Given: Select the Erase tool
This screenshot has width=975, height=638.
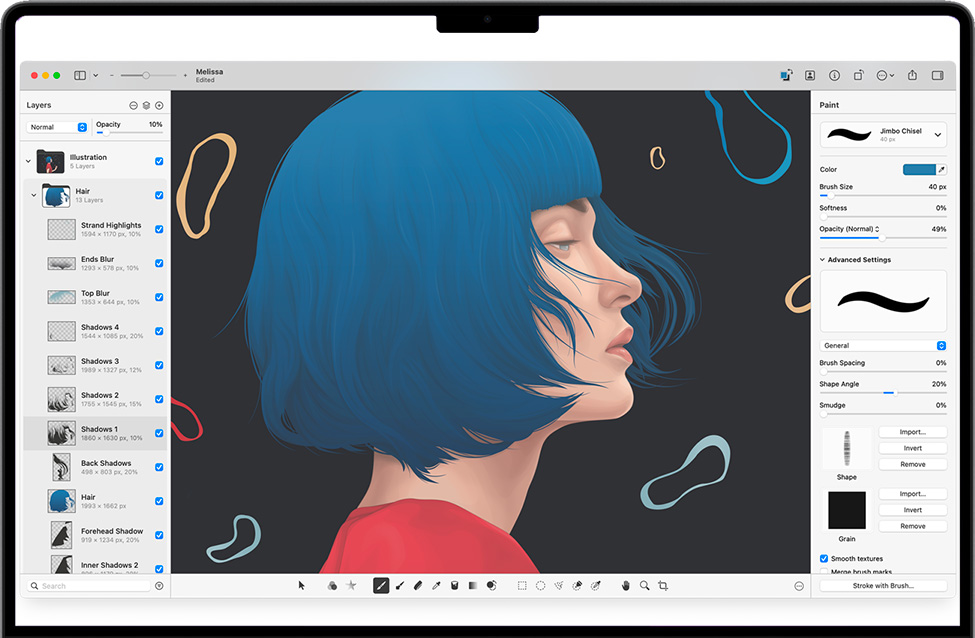Looking at the screenshot, I should pyautogui.click(x=418, y=585).
